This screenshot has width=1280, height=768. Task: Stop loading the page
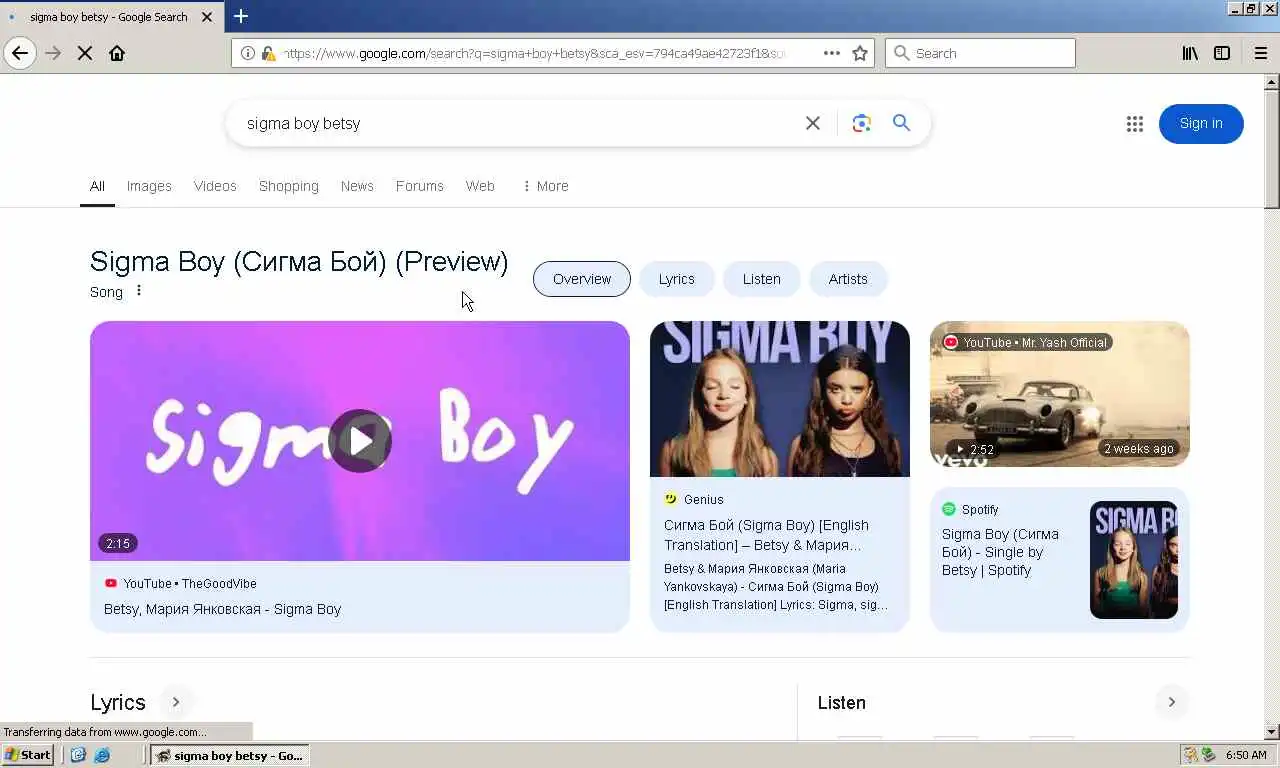(x=85, y=53)
